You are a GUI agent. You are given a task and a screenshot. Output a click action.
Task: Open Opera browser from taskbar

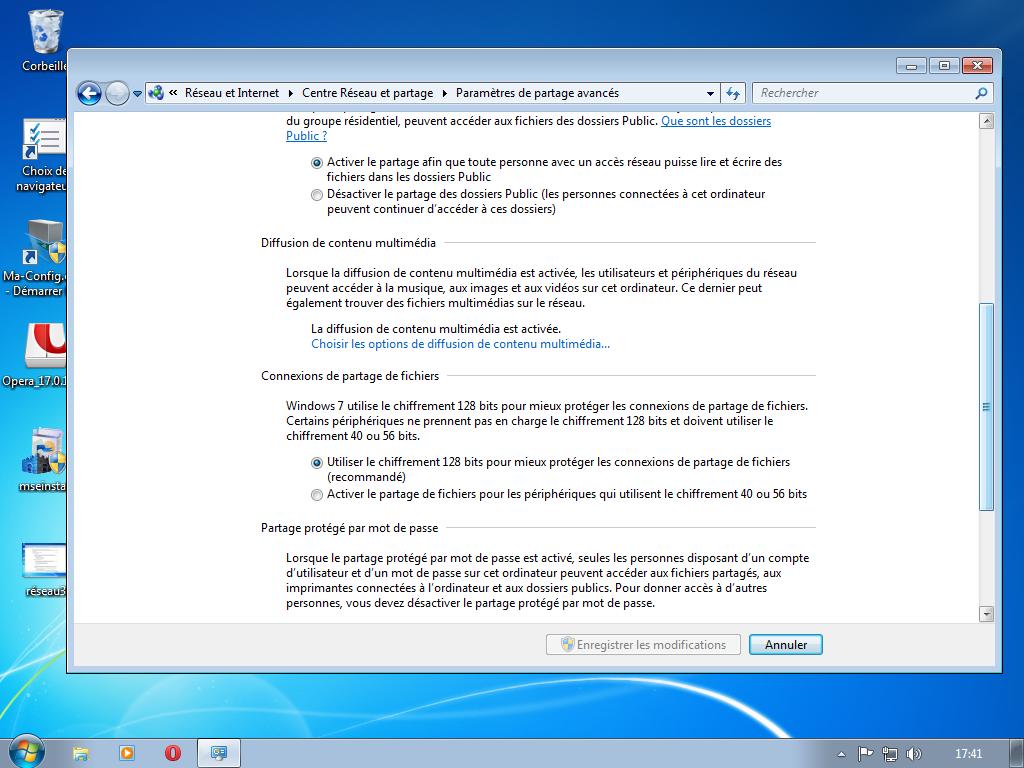[172, 754]
